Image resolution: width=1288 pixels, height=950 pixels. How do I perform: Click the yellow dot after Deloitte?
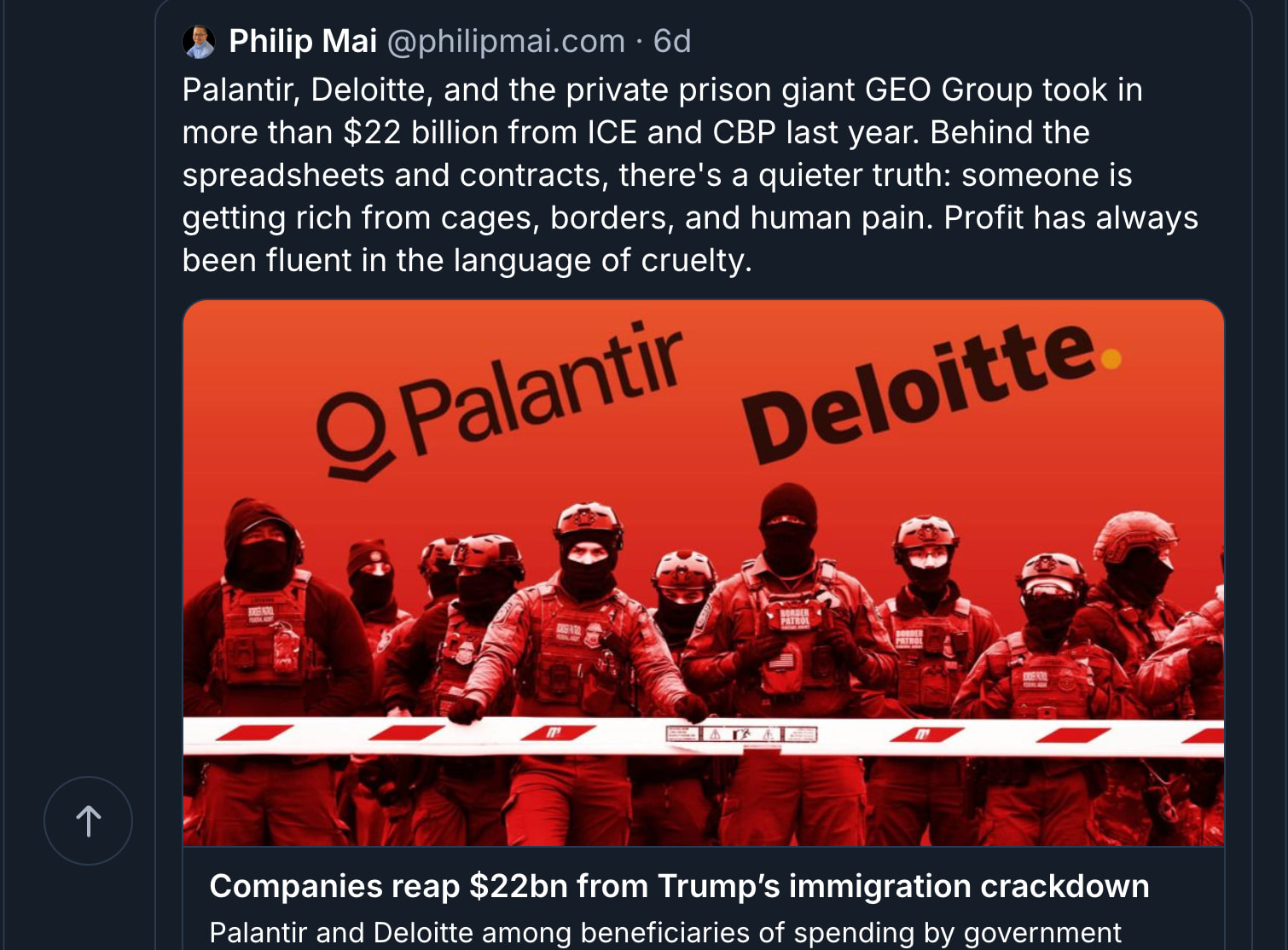tap(1111, 359)
